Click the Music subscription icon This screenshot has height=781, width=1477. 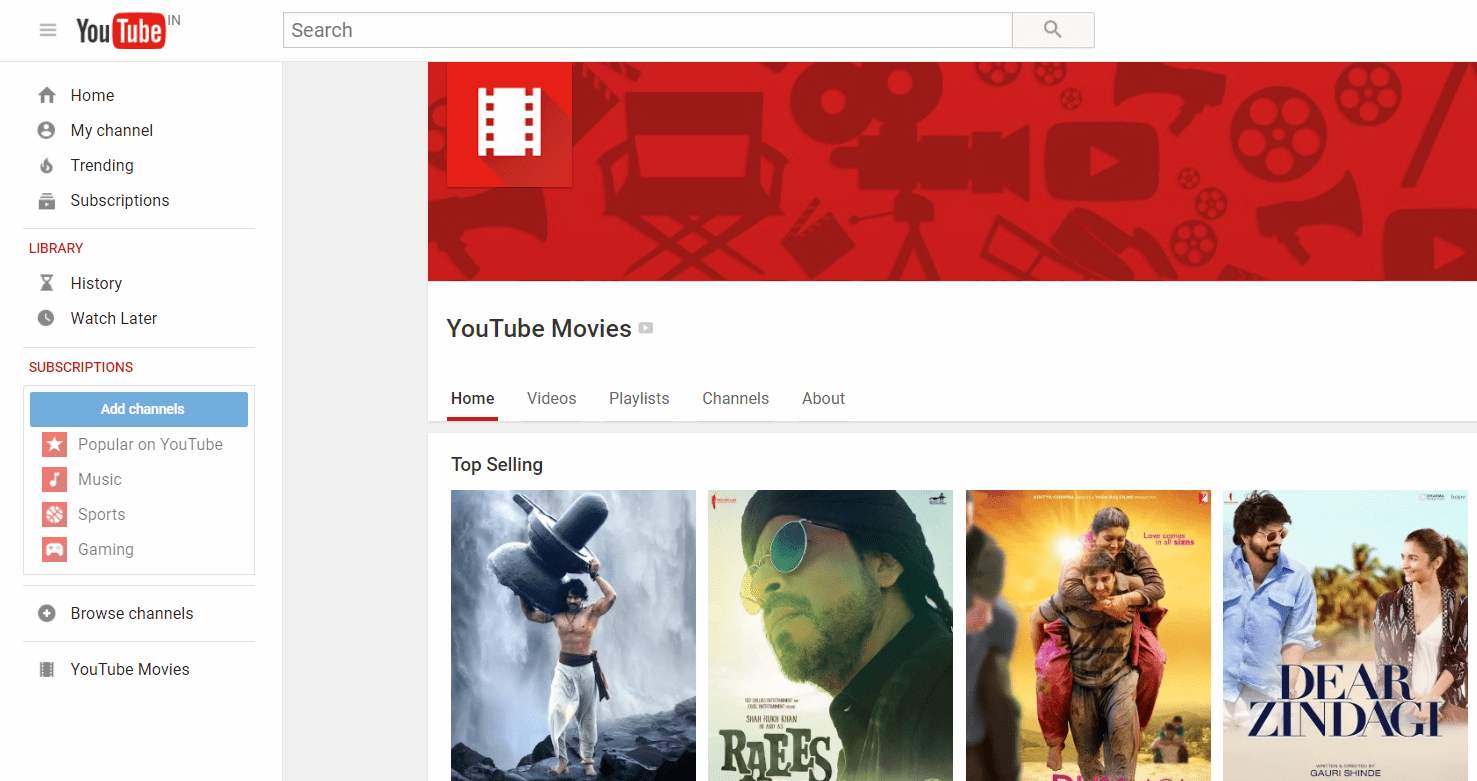[x=54, y=479]
